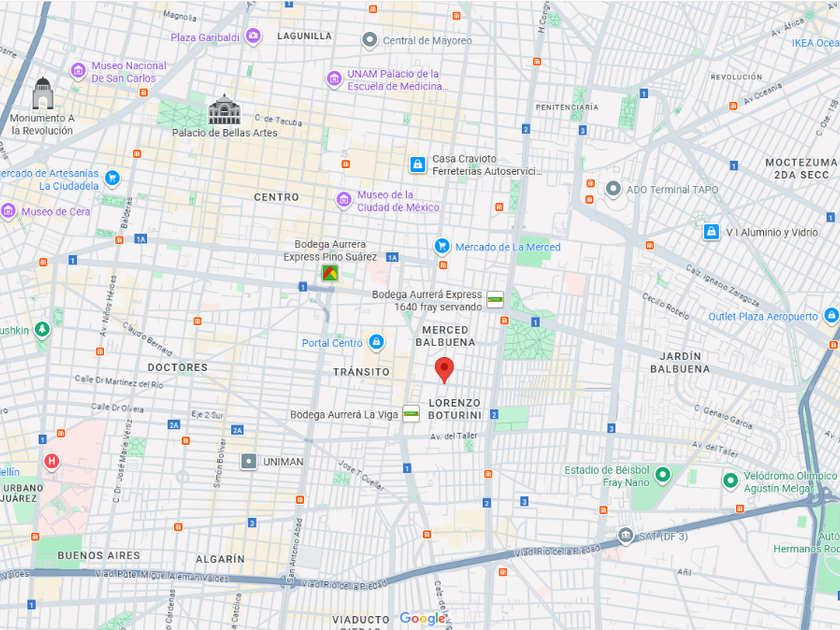Click Monumento A la Revolución landmark icon

pos(43,93)
